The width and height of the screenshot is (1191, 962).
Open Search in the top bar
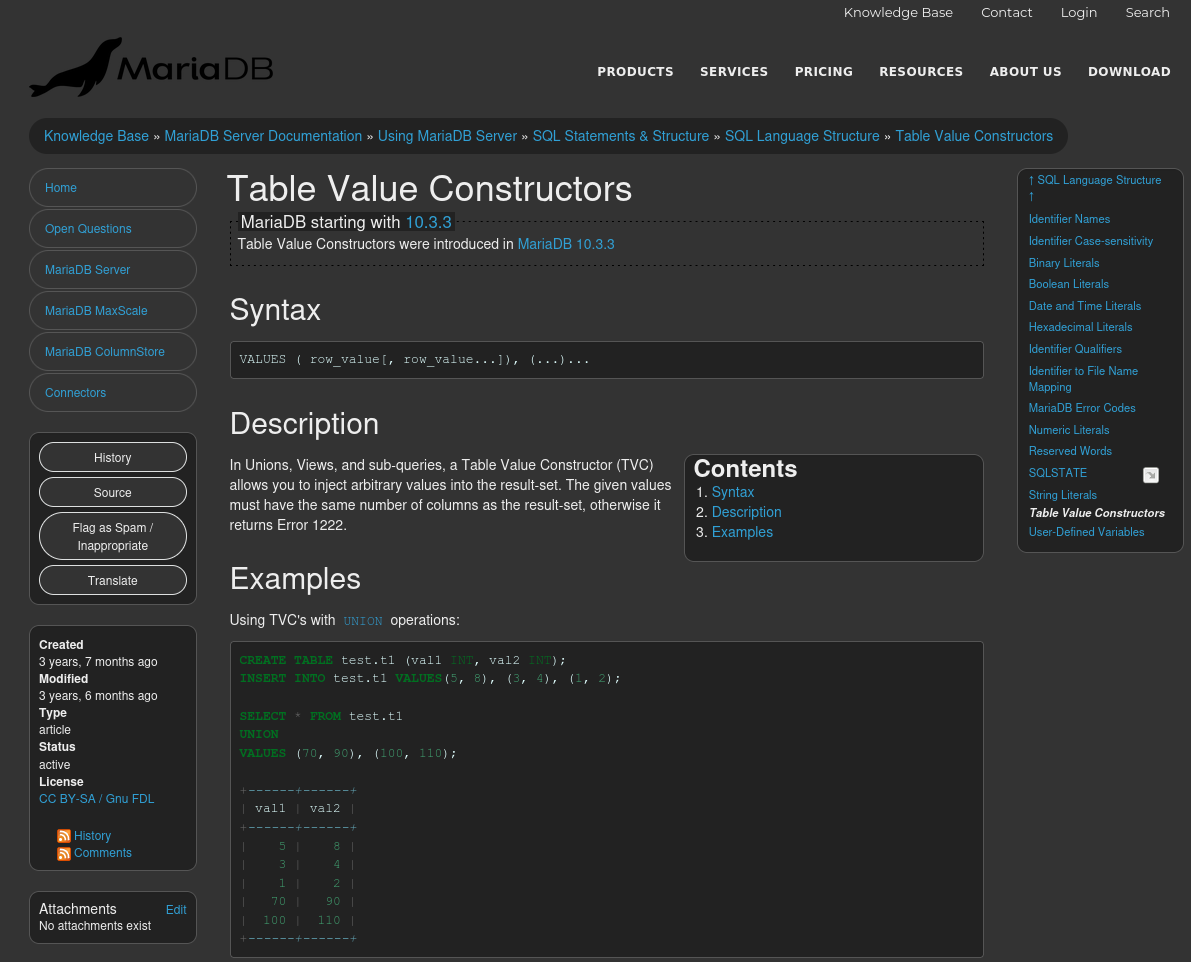(1147, 13)
